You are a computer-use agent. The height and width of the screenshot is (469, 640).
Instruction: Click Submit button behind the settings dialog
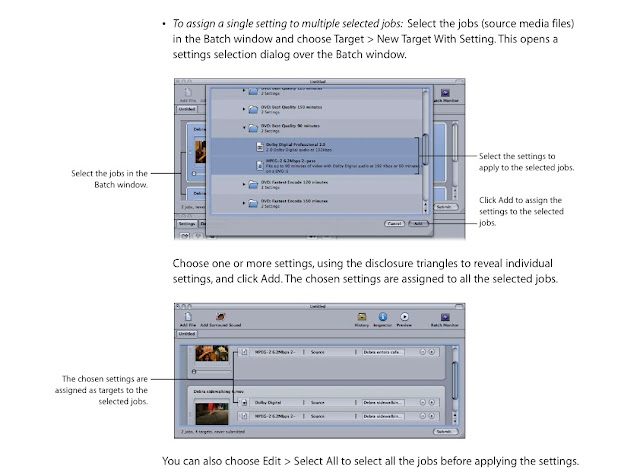coord(445,207)
